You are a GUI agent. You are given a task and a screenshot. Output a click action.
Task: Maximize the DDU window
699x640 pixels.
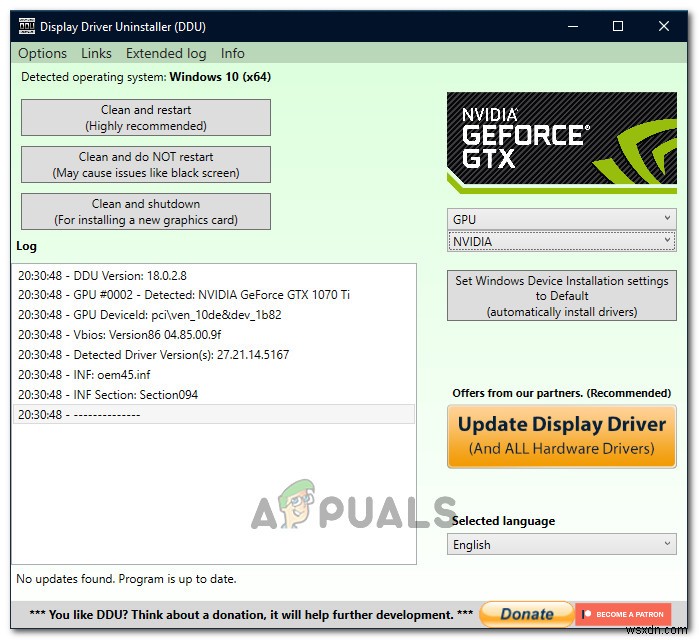click(x=618, y=26)
